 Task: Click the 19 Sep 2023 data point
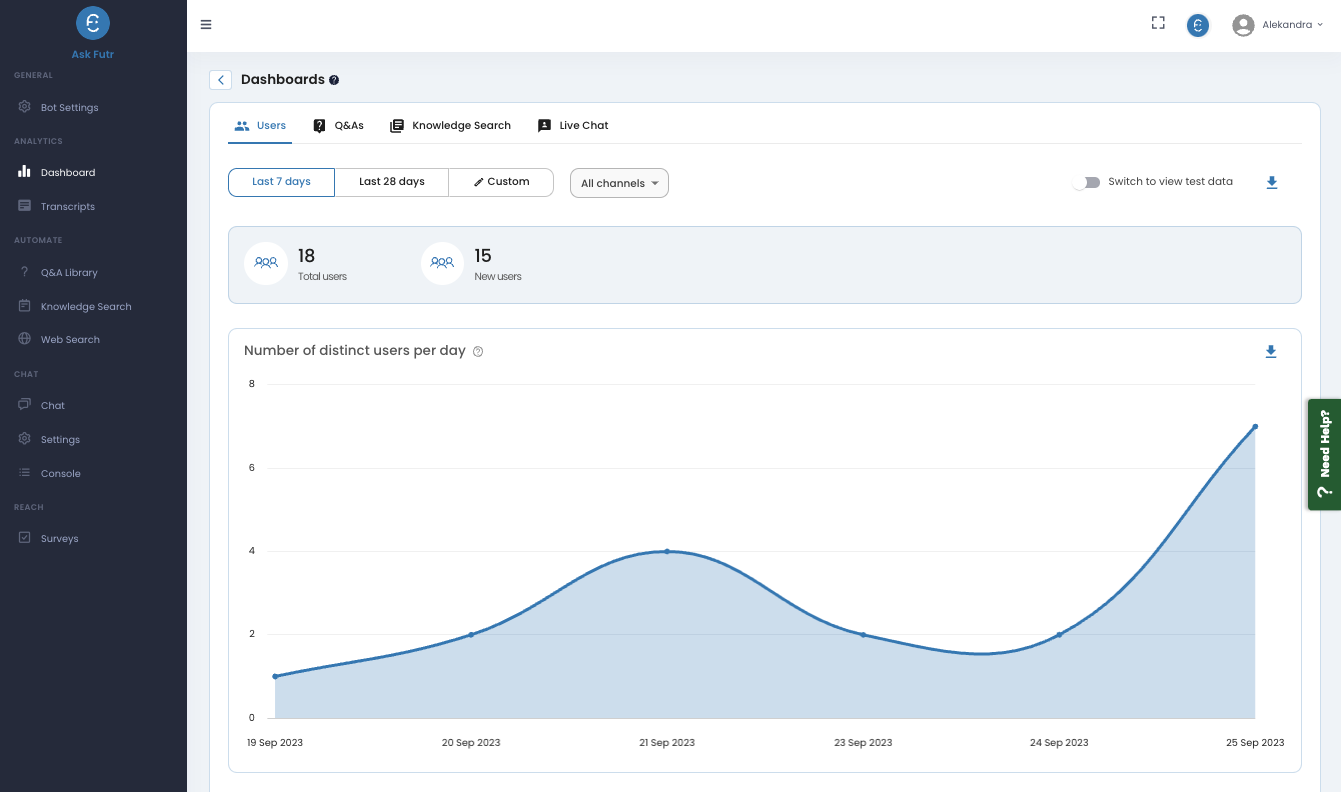275,676
